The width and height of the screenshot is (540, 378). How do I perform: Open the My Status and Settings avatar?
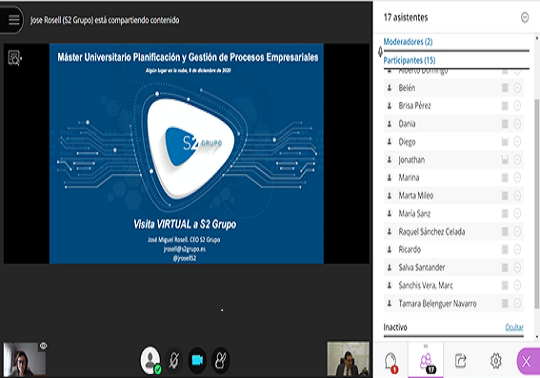click(x=150, y=360)
